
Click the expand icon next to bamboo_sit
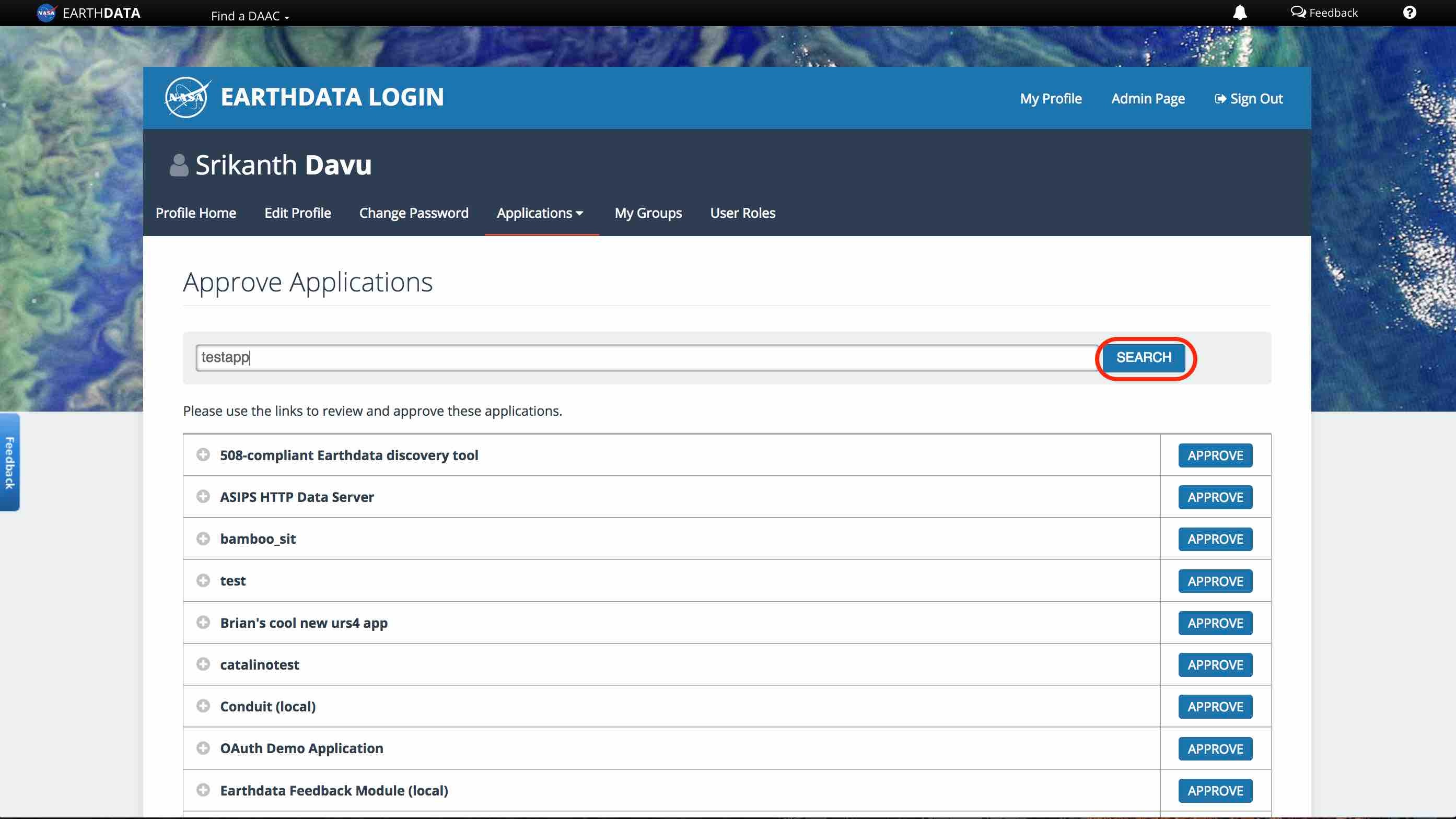[204, 538]
